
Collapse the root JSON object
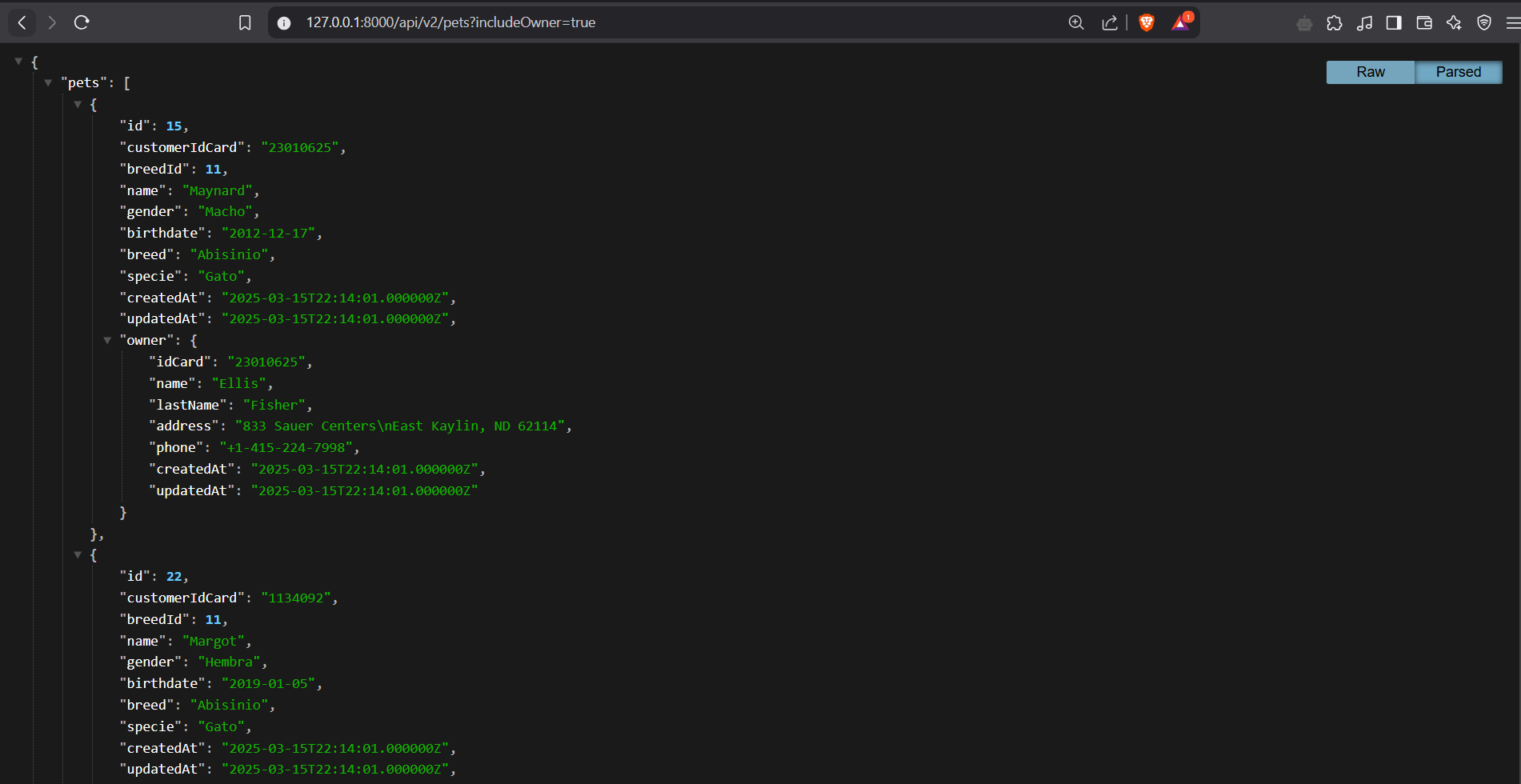[x=18, y=61]
